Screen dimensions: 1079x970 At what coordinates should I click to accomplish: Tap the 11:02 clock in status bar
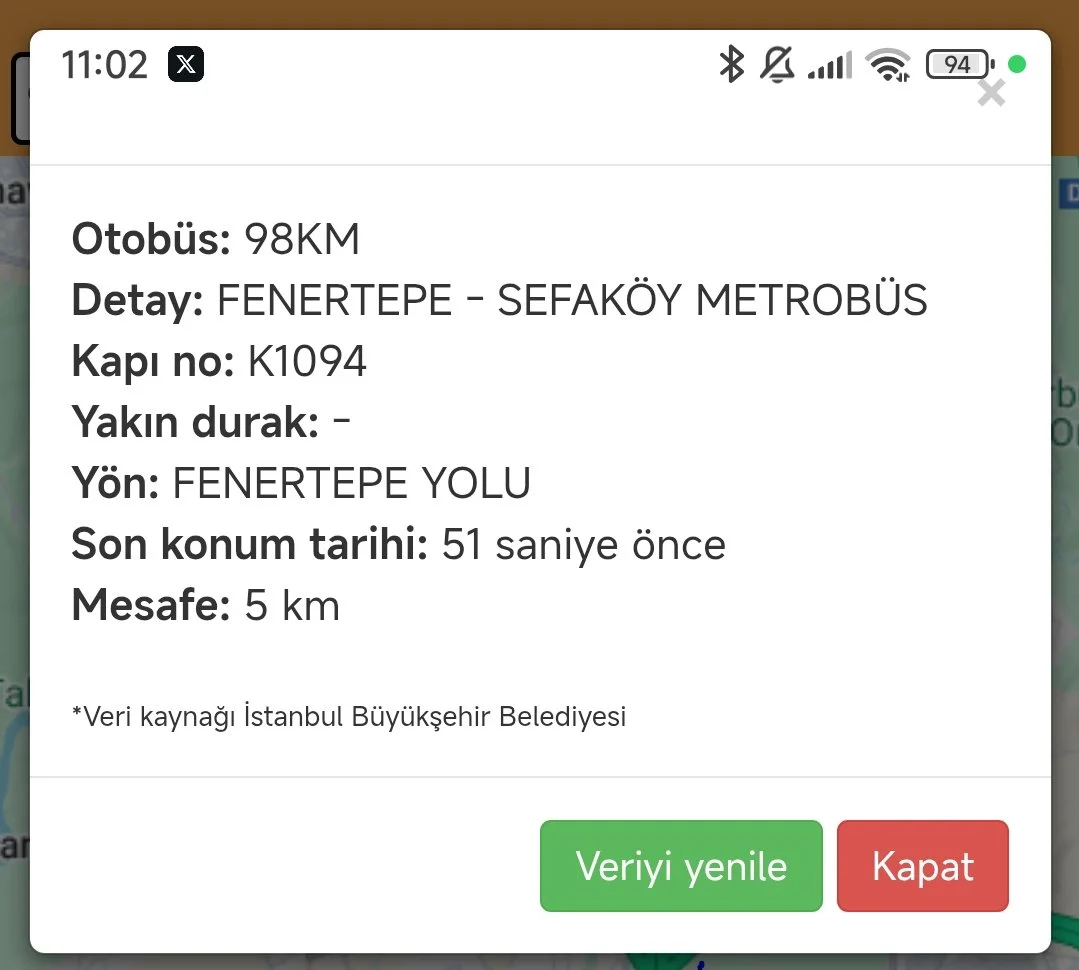pos(104,65)
